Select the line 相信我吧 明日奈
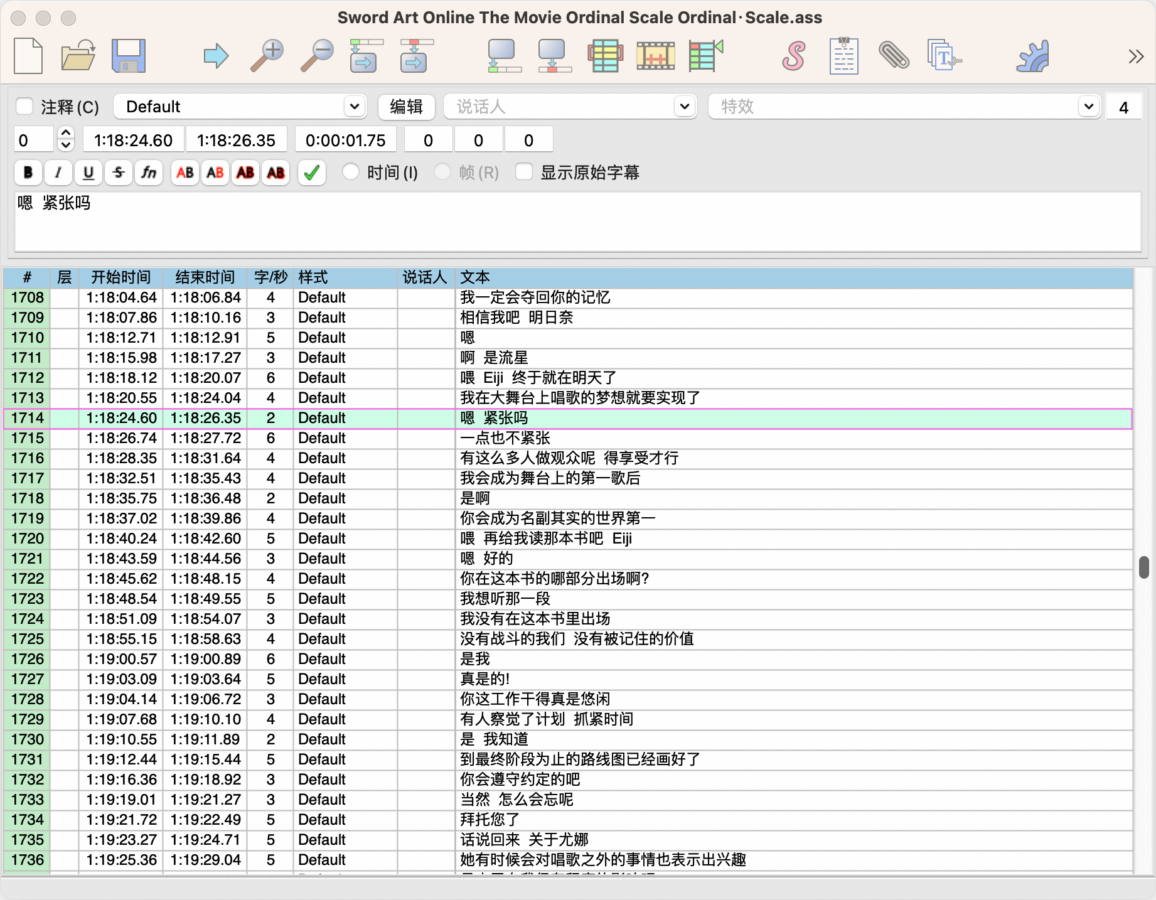This screenshot has width=1156, height=900. click(x=568, y=318)
